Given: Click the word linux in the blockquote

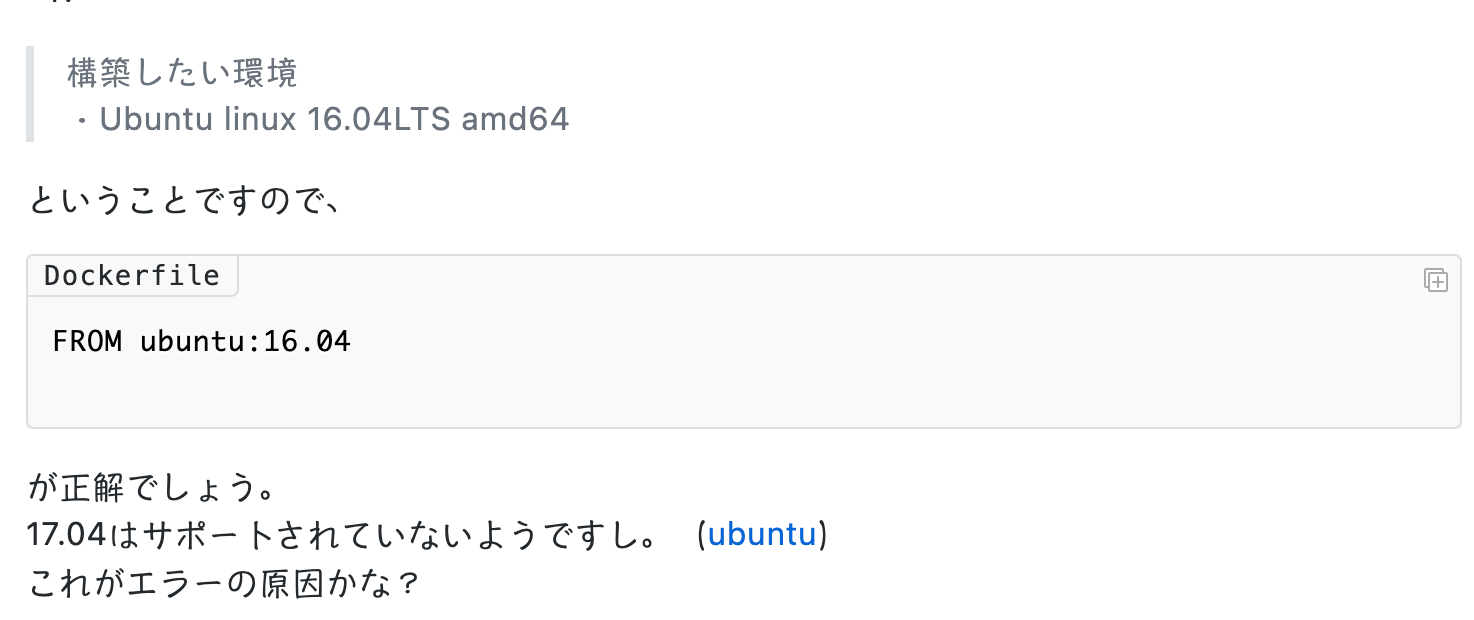Looking at the screenshot, I should coord(256,120).
